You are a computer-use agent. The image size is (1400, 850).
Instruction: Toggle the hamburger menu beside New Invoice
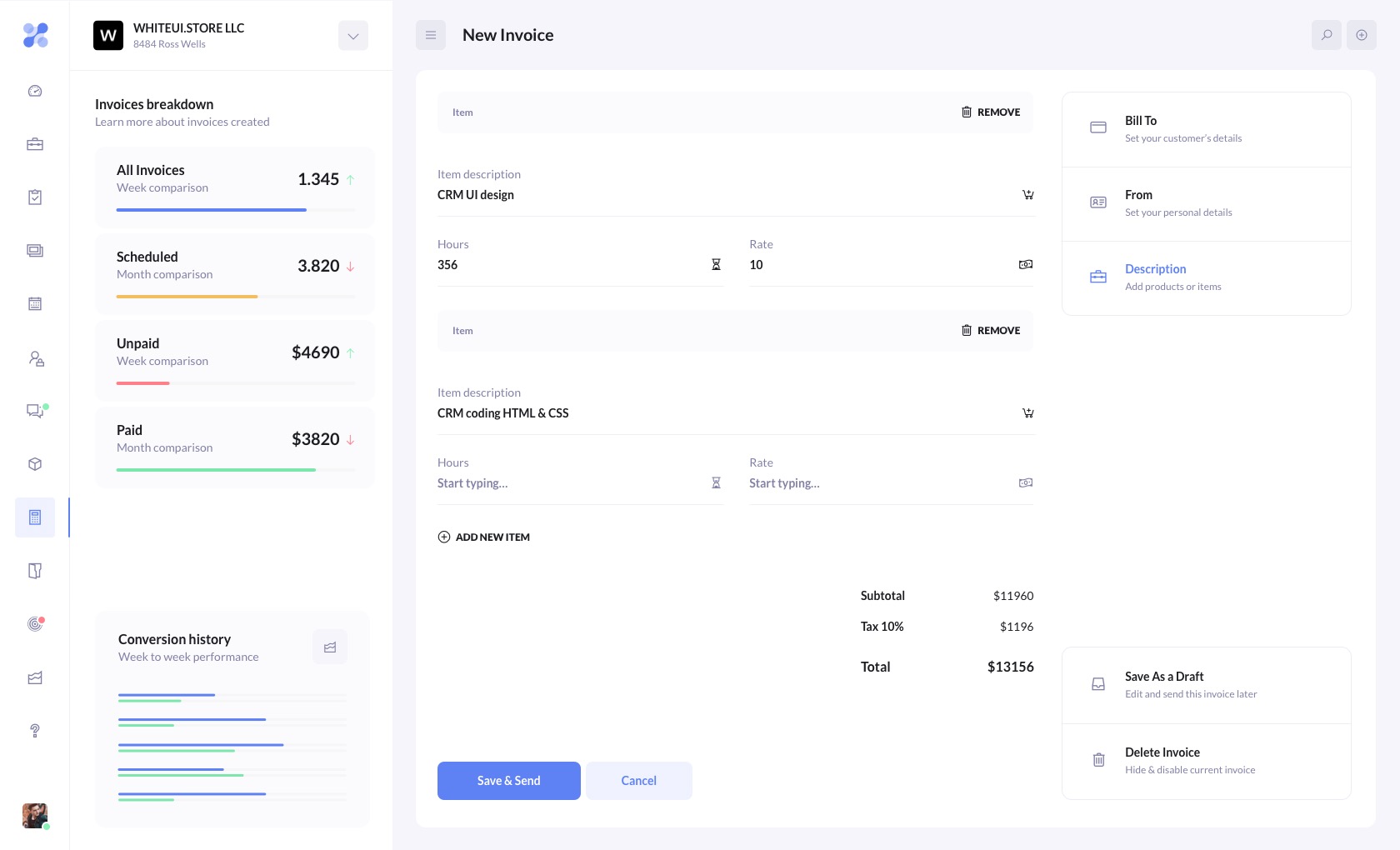431,35
